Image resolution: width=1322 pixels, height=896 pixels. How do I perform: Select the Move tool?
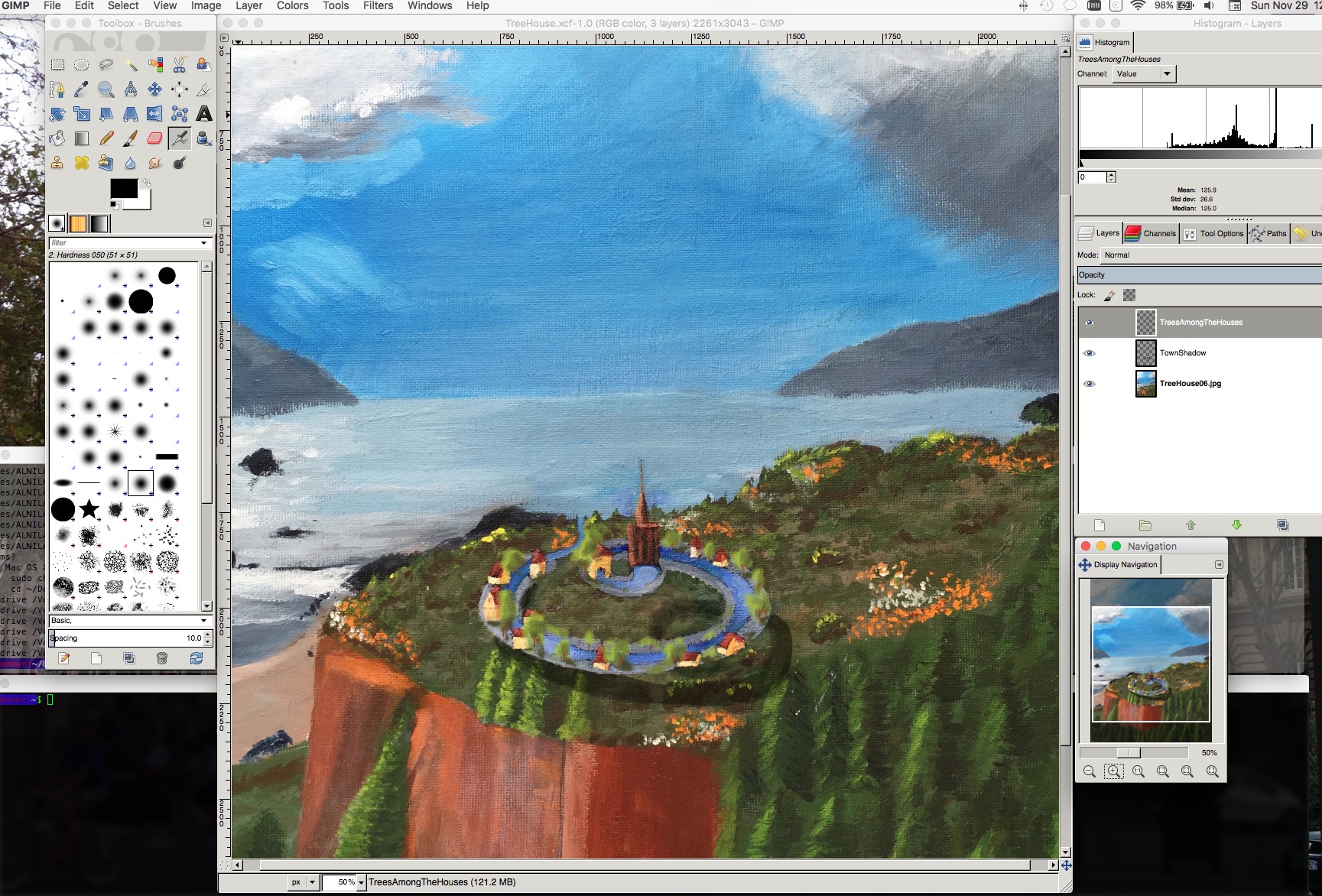[155, 89]
